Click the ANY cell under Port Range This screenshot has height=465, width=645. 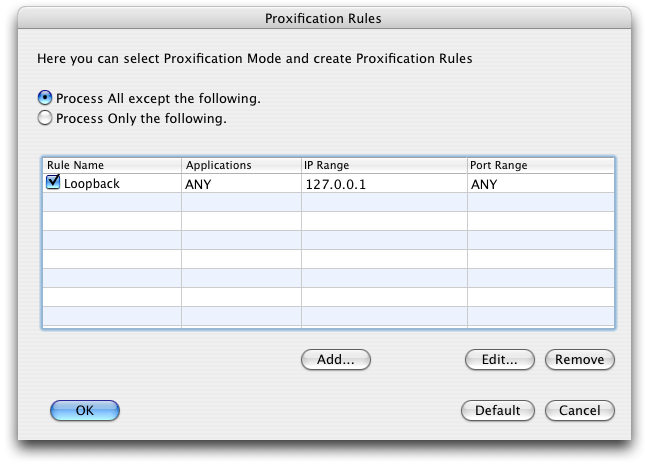(483, 184)
